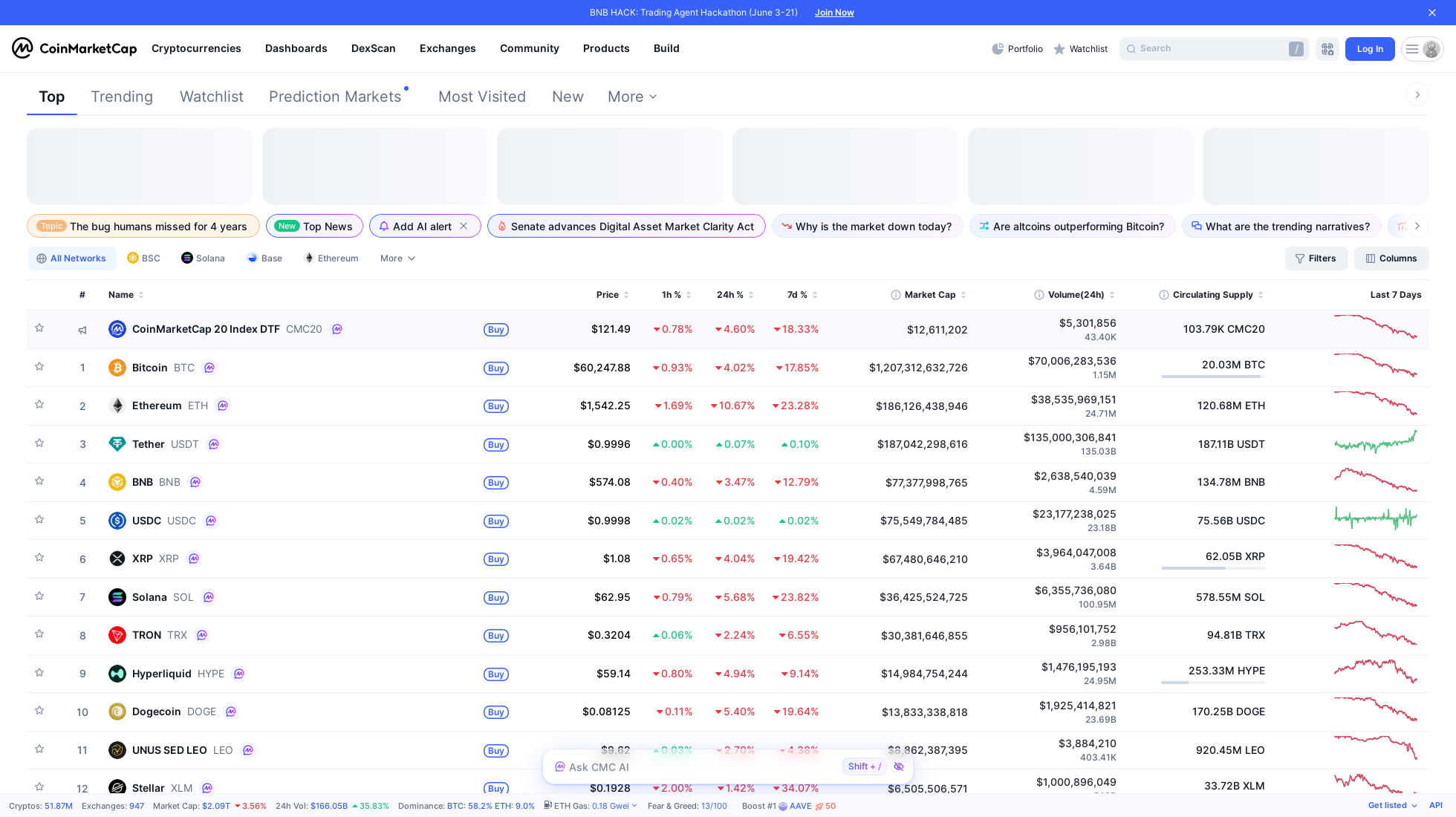
Task: Open CMC AI icon next to Ethereum ETH
Action: (x=223, y=406)
